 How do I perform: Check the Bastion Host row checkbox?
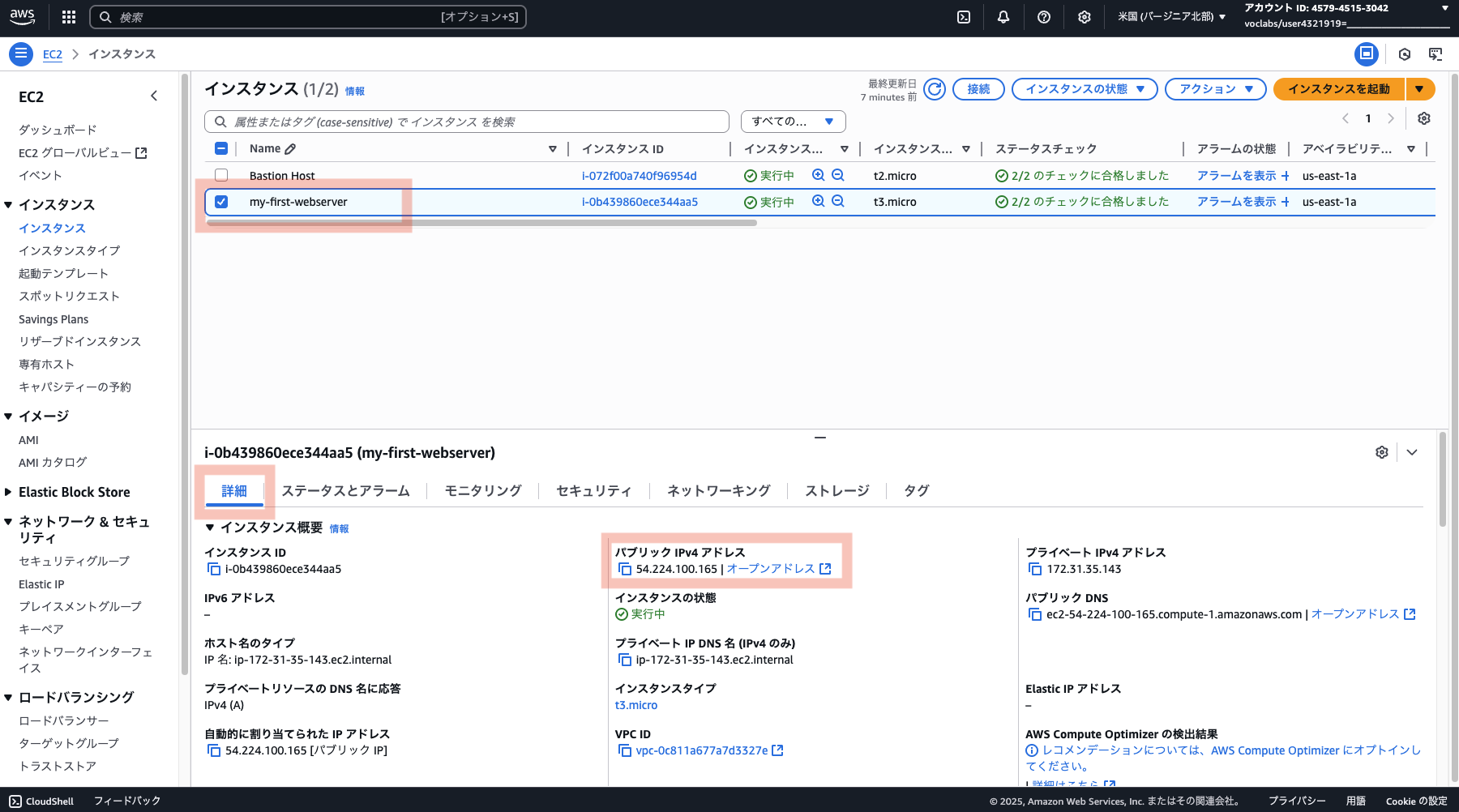221,175
